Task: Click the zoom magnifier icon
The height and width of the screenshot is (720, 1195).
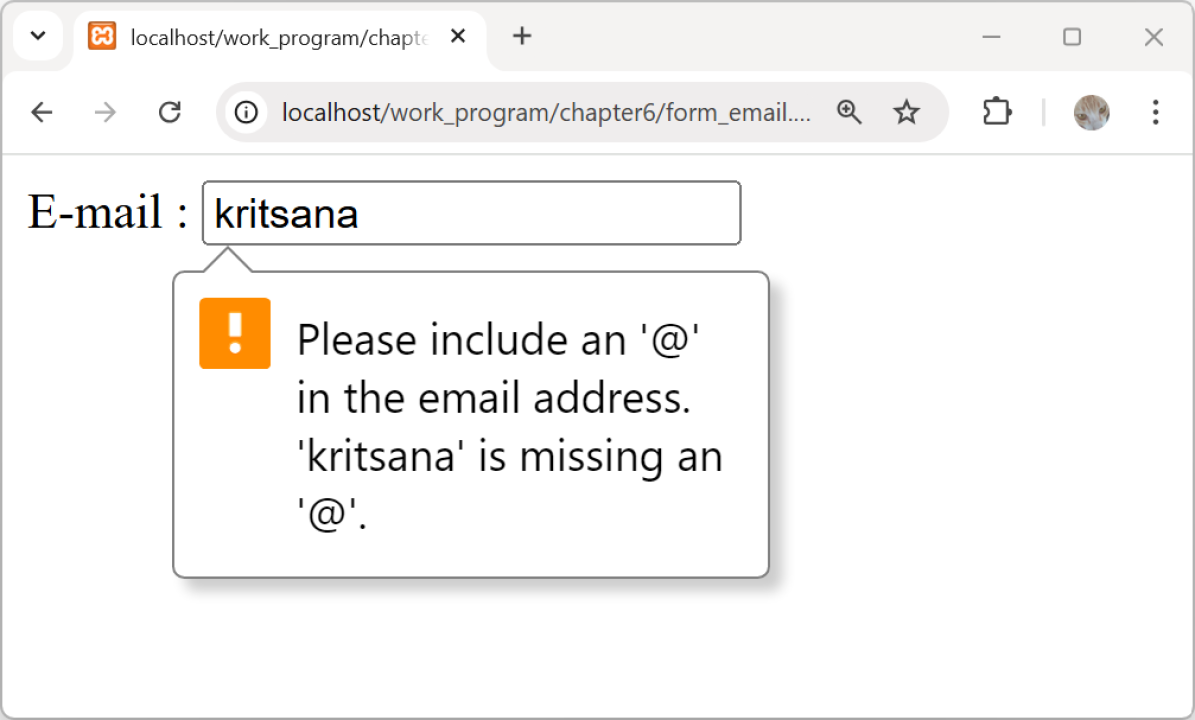Action: point(849,112)
